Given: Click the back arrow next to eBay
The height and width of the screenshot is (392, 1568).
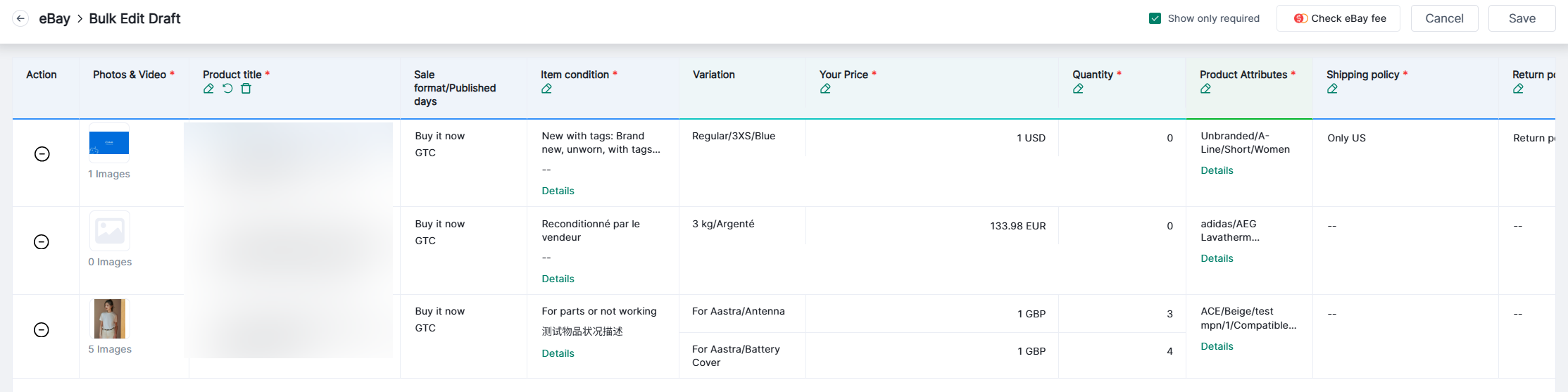Looking at the screenshot, I should 20,19.
